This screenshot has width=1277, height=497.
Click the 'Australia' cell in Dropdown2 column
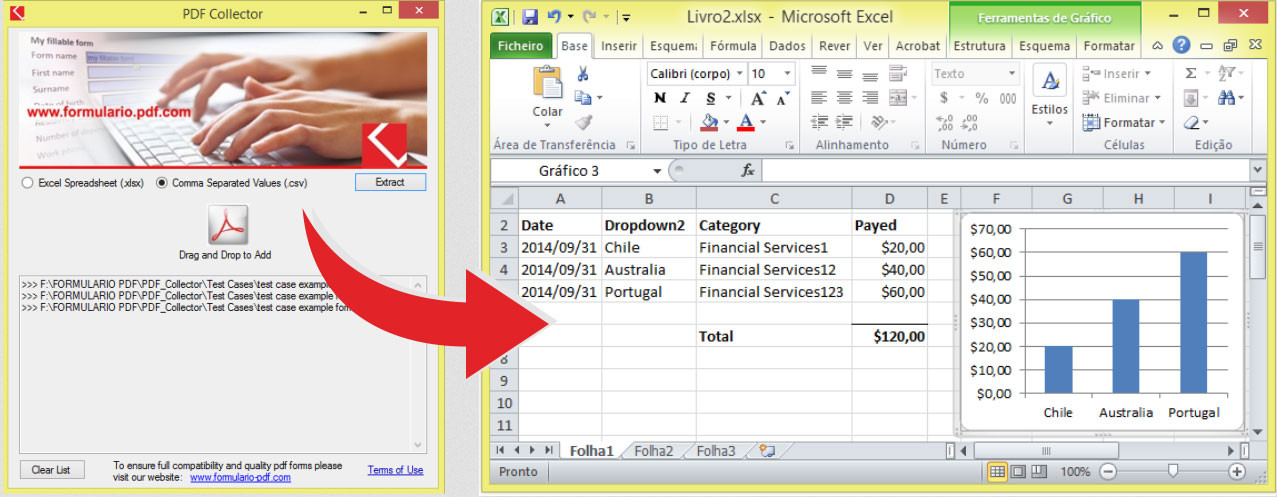pyautogui.click(x=649, y=269)
